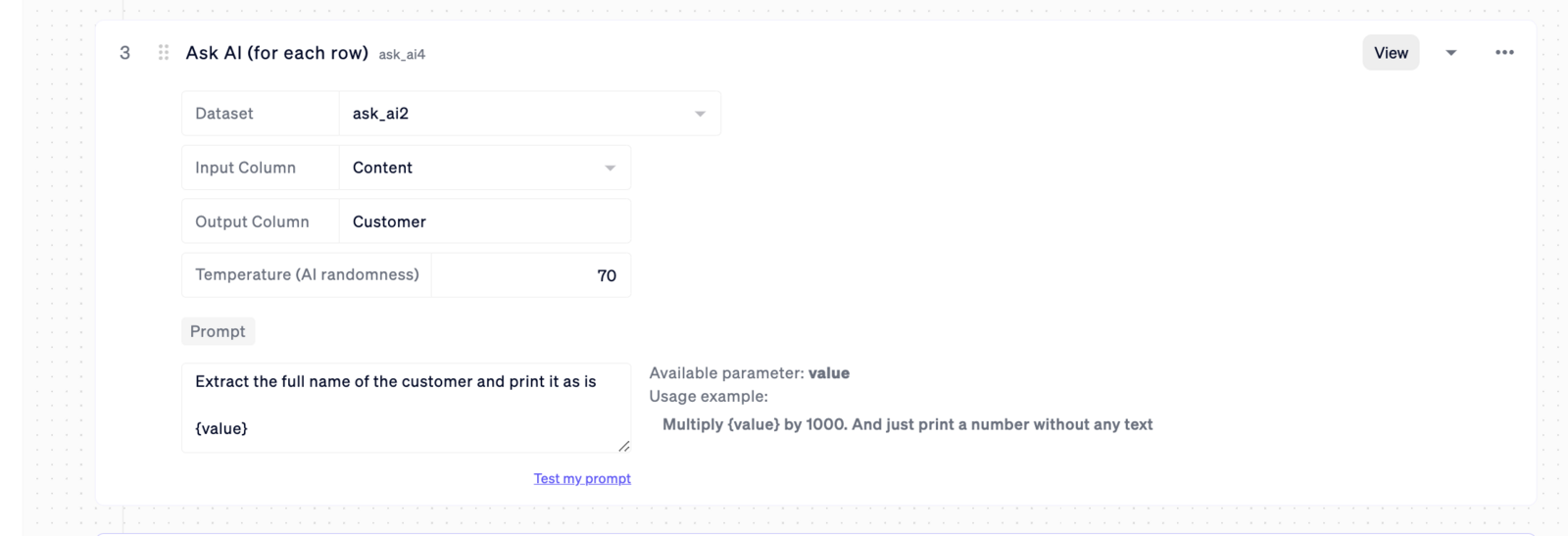Click the Input Column field label
The height and width of the screenshot is (536, 1568).
tap(245, 168)
